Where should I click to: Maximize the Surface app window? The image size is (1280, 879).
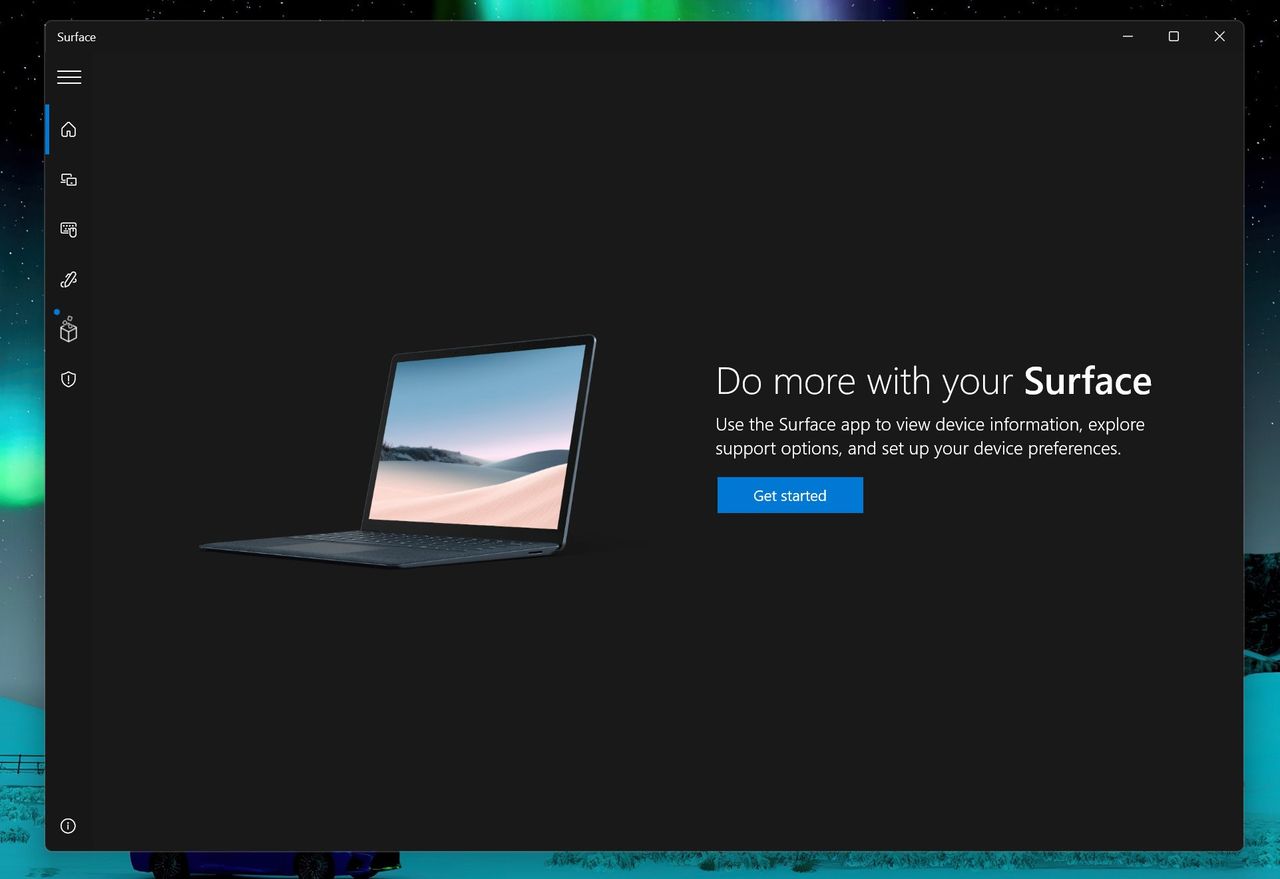[1174, 37]
